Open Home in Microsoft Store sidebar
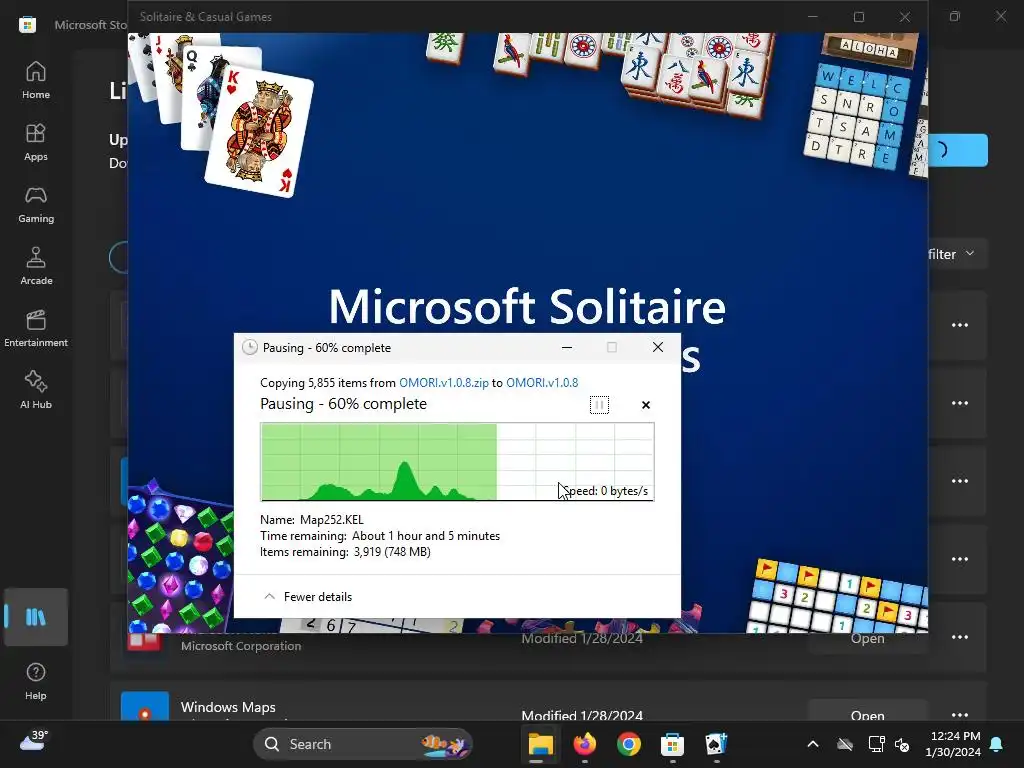The height and width of the screenshot is (768, 1024). [x=36, y=80]
